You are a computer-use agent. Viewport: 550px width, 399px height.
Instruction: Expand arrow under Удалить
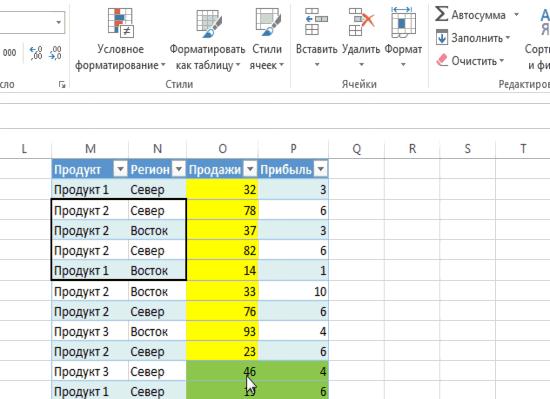pyautogui.click(x=361, y=65)
